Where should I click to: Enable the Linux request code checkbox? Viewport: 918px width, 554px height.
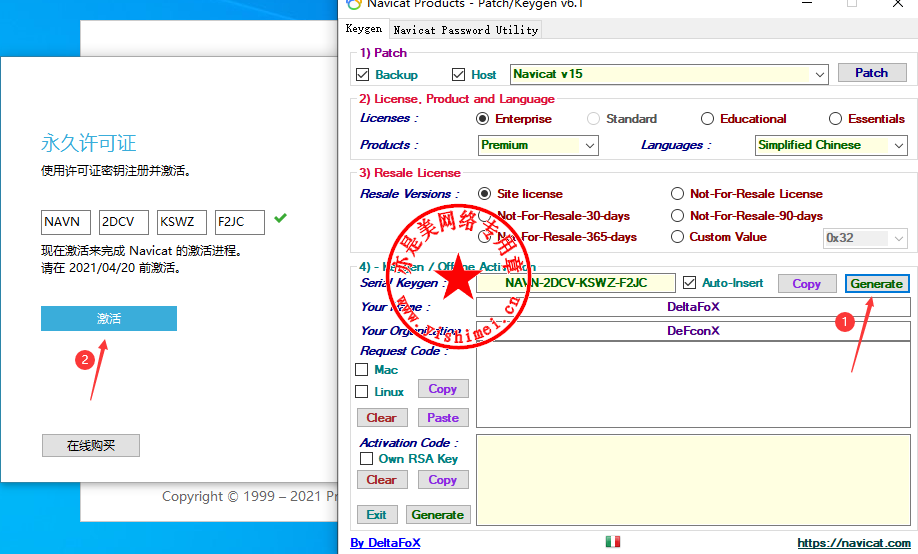pos(362,391)
